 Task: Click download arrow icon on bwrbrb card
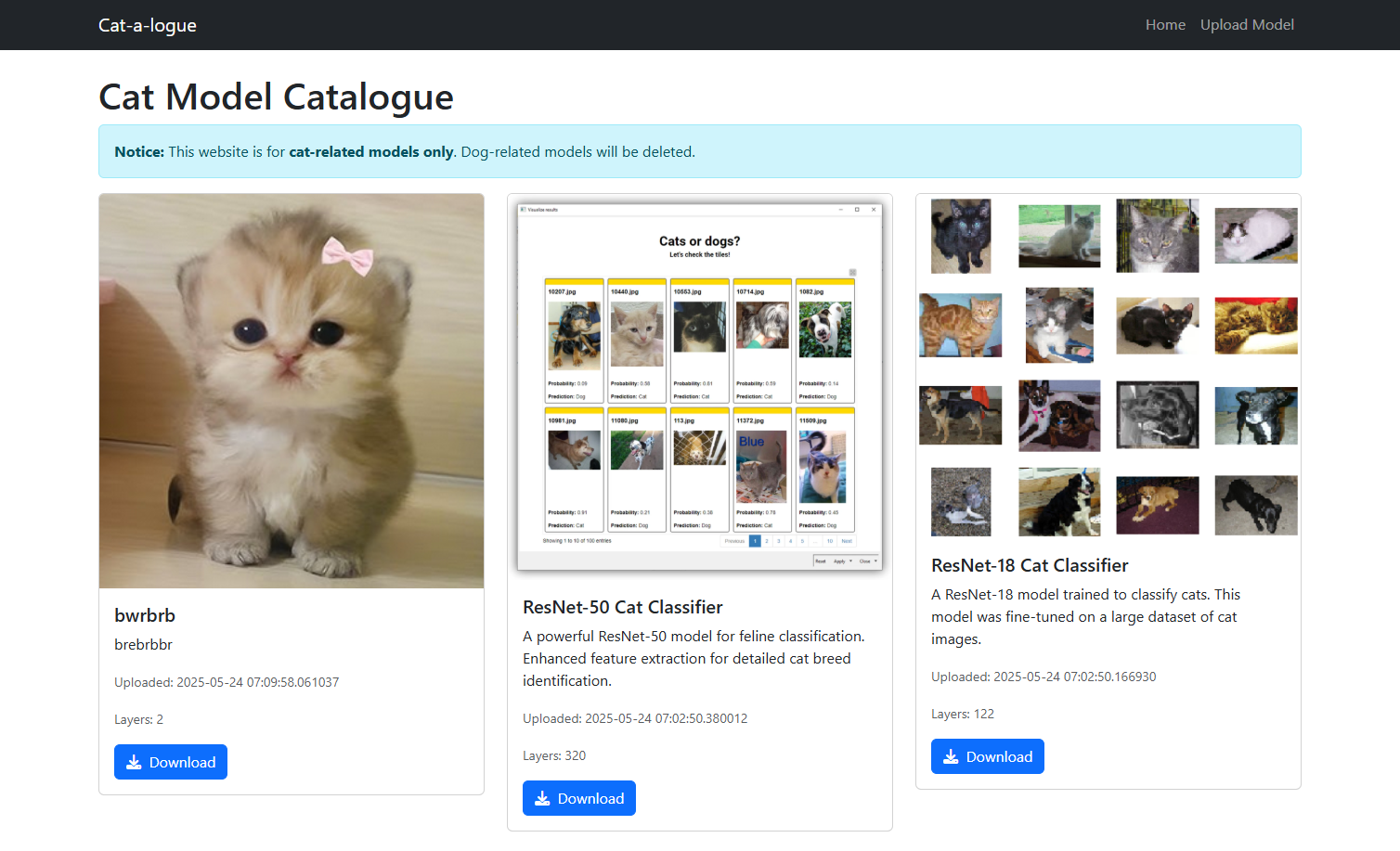[134, 762]
